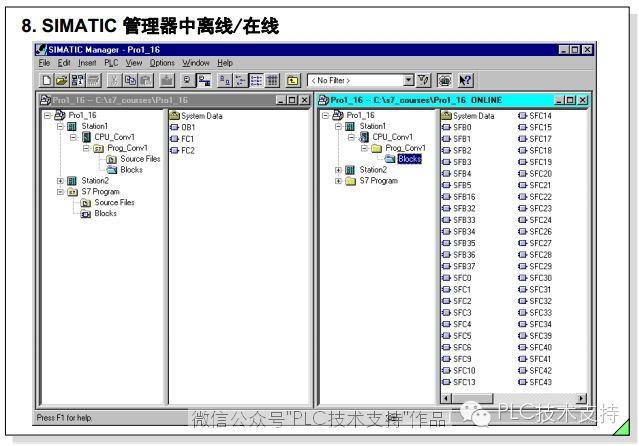639x446 pixels.
Task: Click the Cut scissors icon
Action: (x=115, y=80)
